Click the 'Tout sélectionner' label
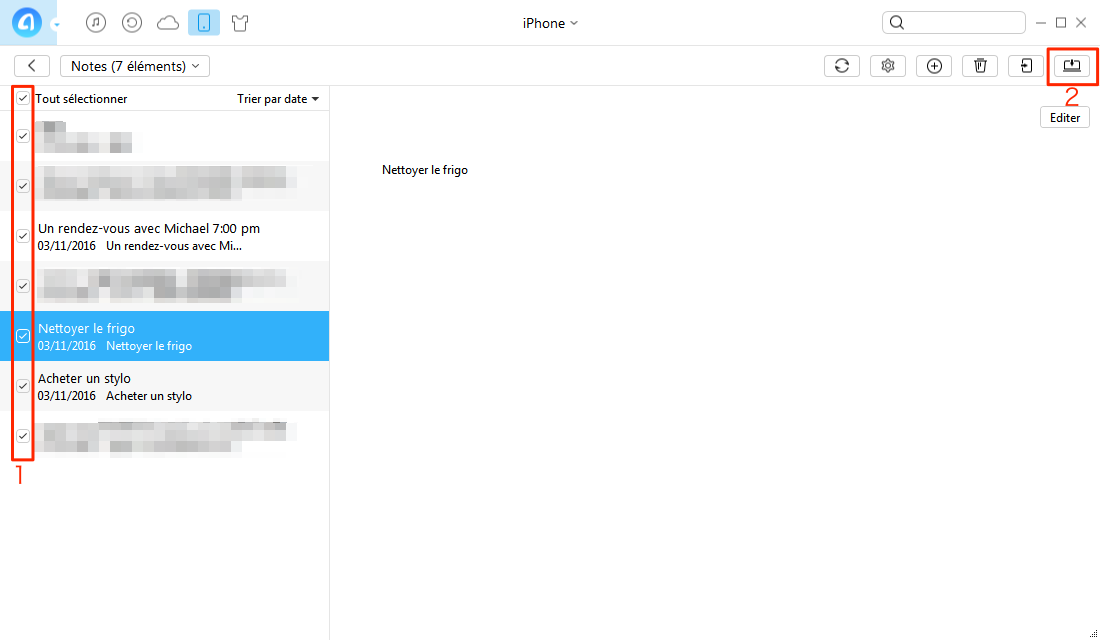Image resolution: width=1100 pixels, height=640 pixels. pyautogui.click(x=81, y=99)
